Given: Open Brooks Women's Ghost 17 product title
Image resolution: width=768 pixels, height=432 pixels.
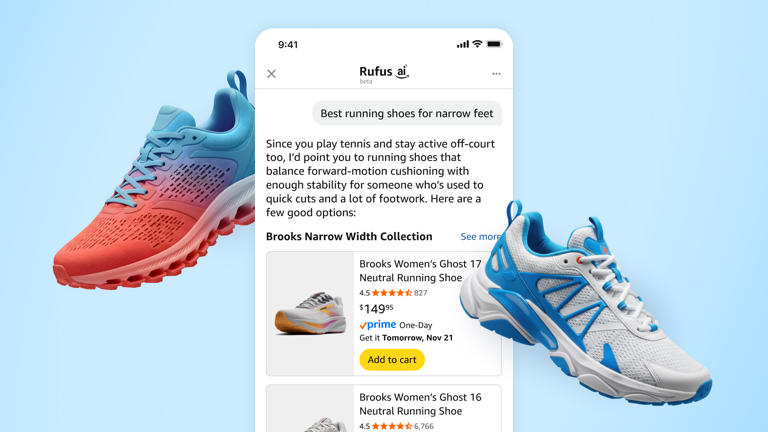Looking at the screenshot, I should point(420,271).
